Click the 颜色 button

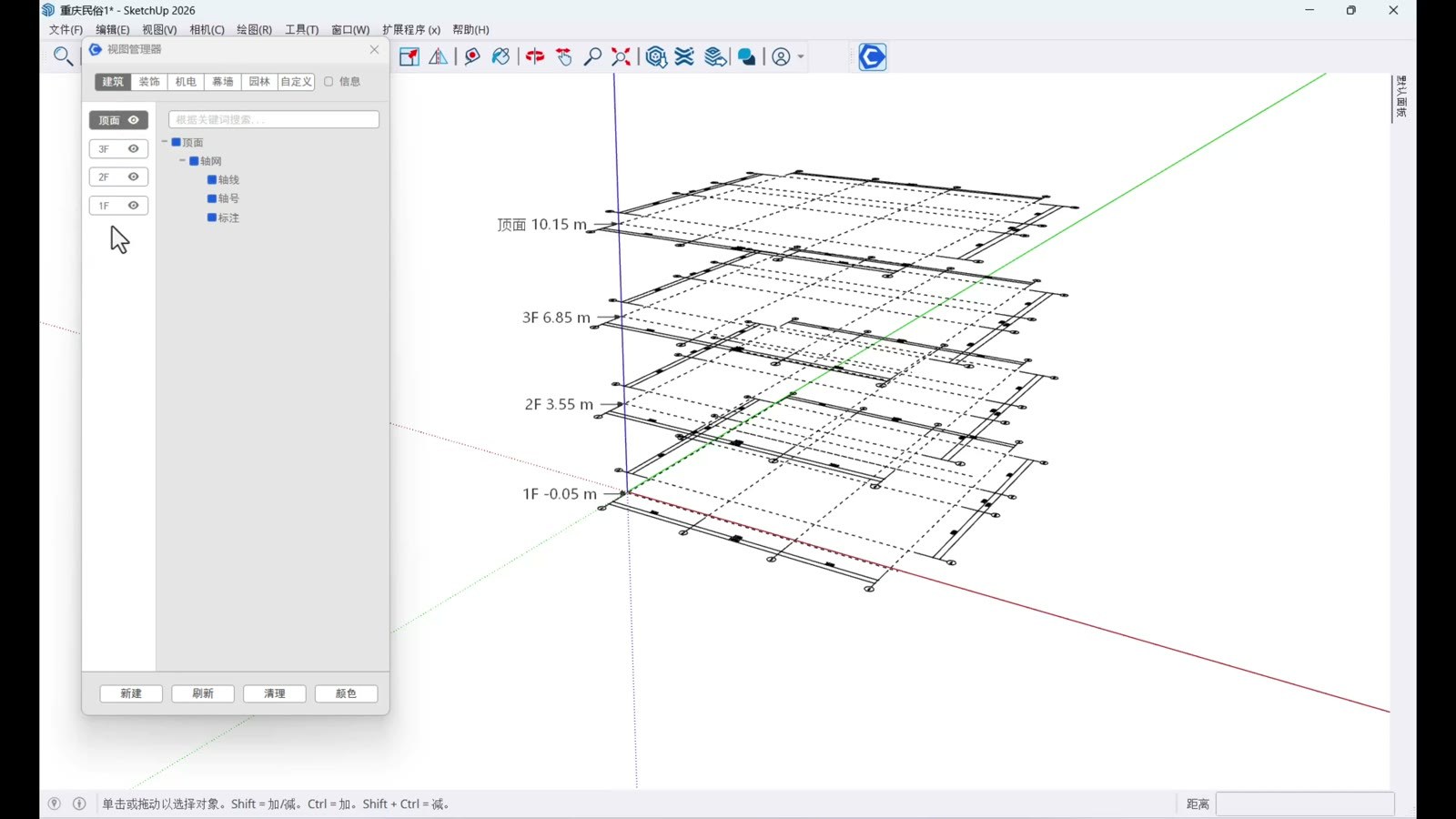coord(346,693)
